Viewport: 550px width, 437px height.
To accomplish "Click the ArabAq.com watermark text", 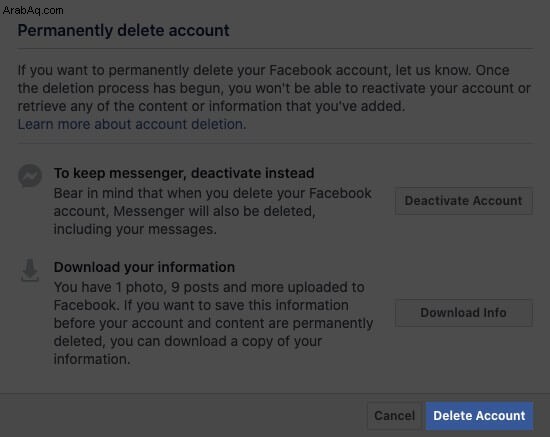I will 33,11.
